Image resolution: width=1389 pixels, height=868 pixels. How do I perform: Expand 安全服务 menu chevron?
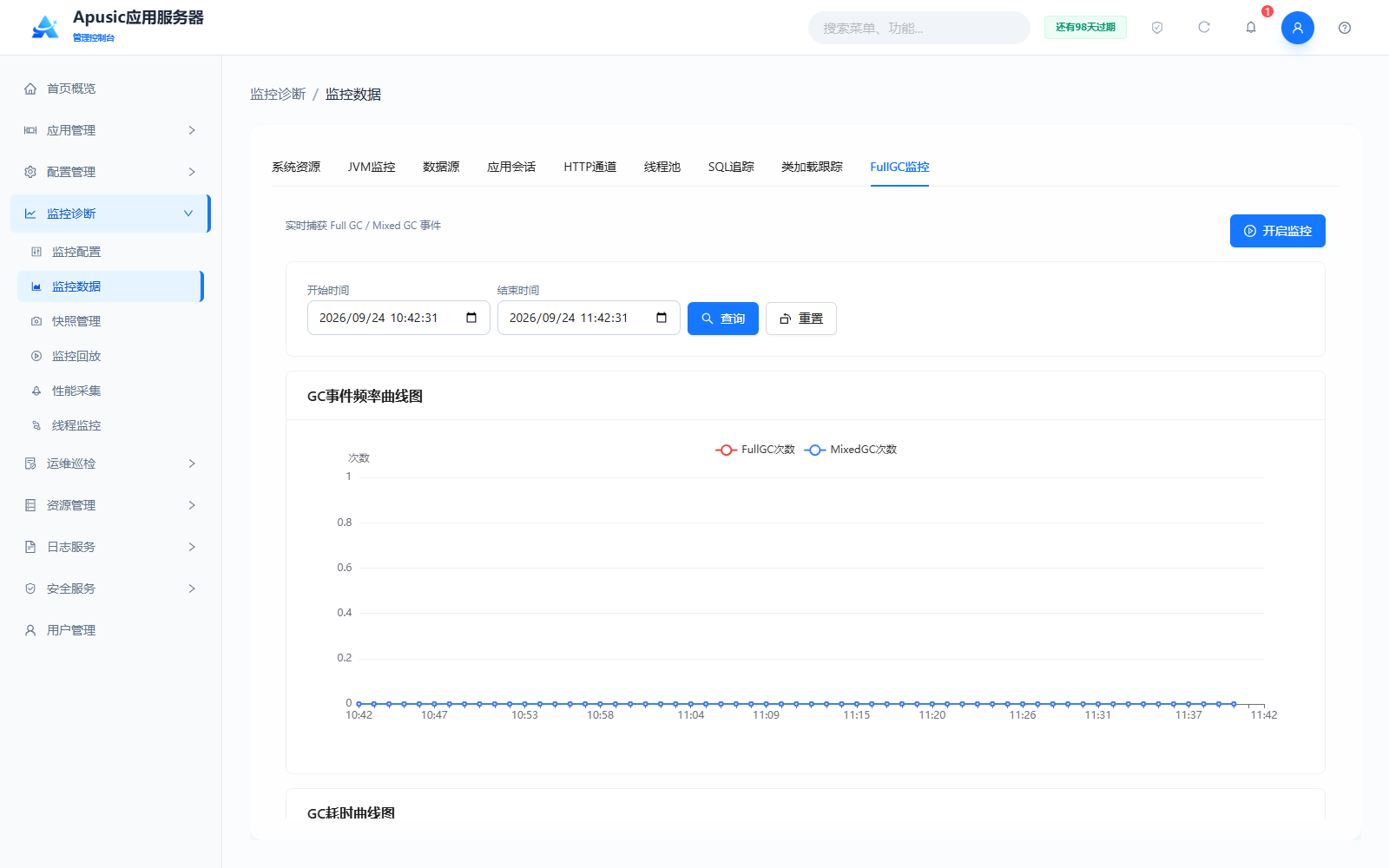coord(192,589)
